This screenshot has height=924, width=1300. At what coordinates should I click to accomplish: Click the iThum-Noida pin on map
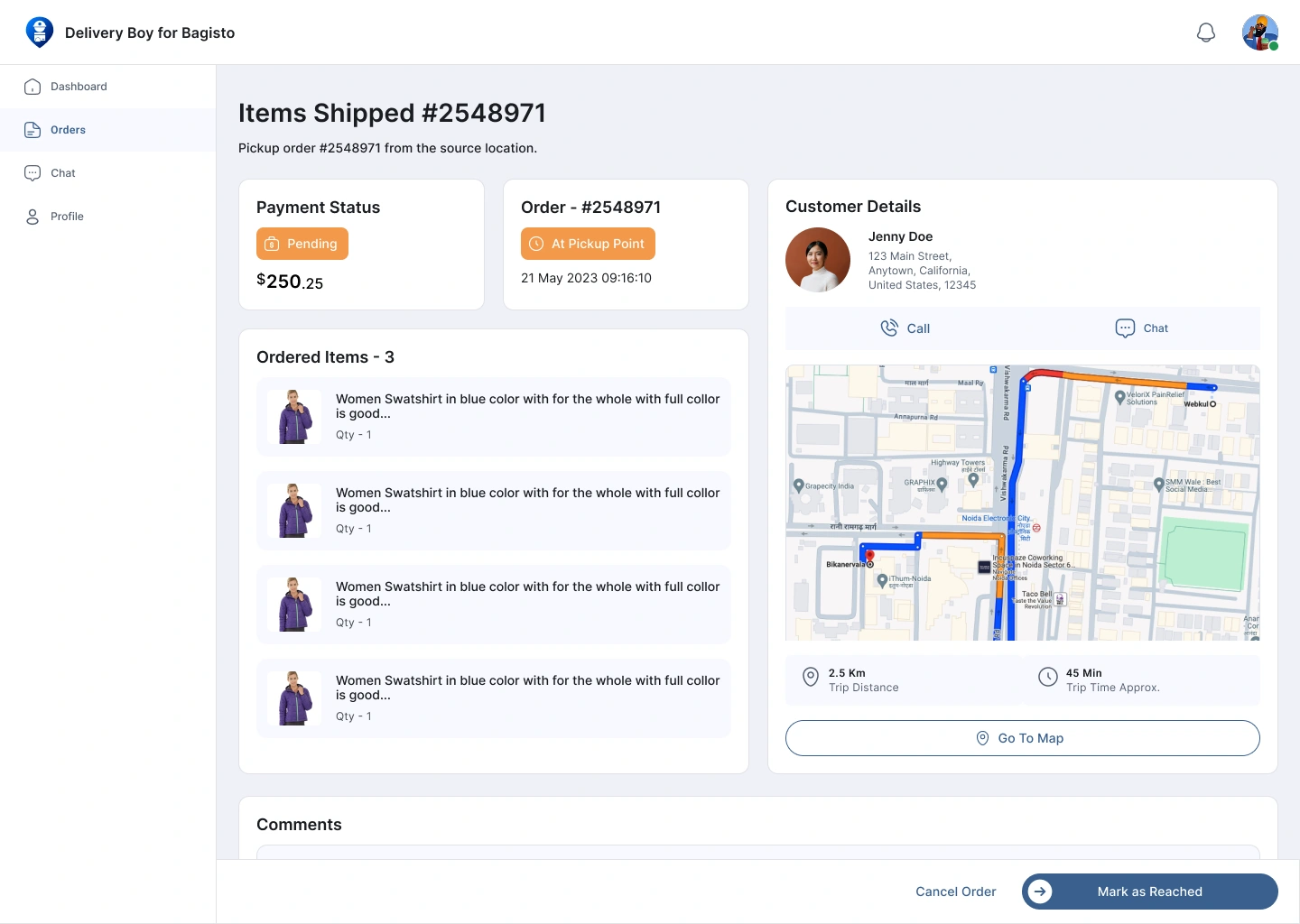pos(882,582)
